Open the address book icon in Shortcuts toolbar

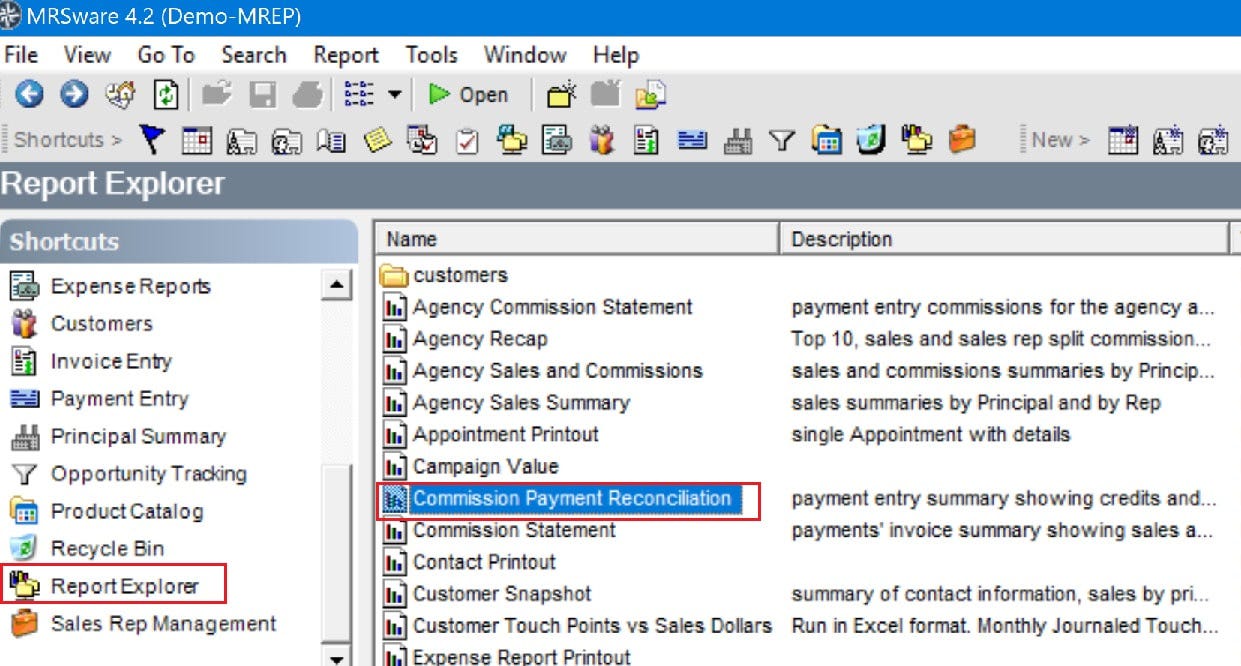331,141
